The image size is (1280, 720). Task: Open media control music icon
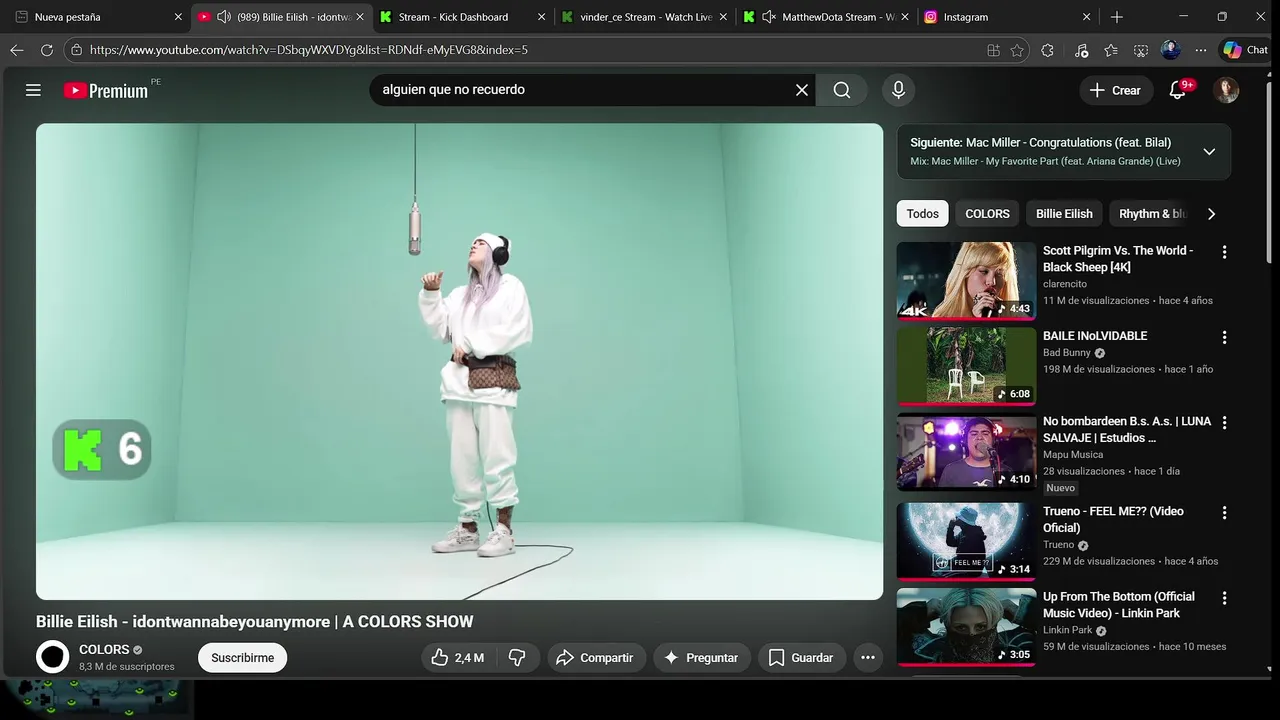[x=1081, y=50]
